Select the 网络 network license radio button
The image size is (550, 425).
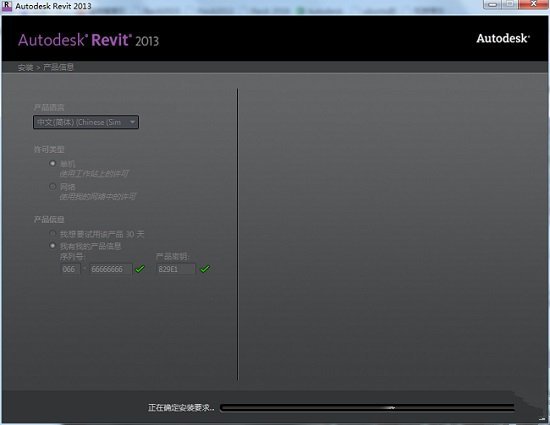(53, 186)
